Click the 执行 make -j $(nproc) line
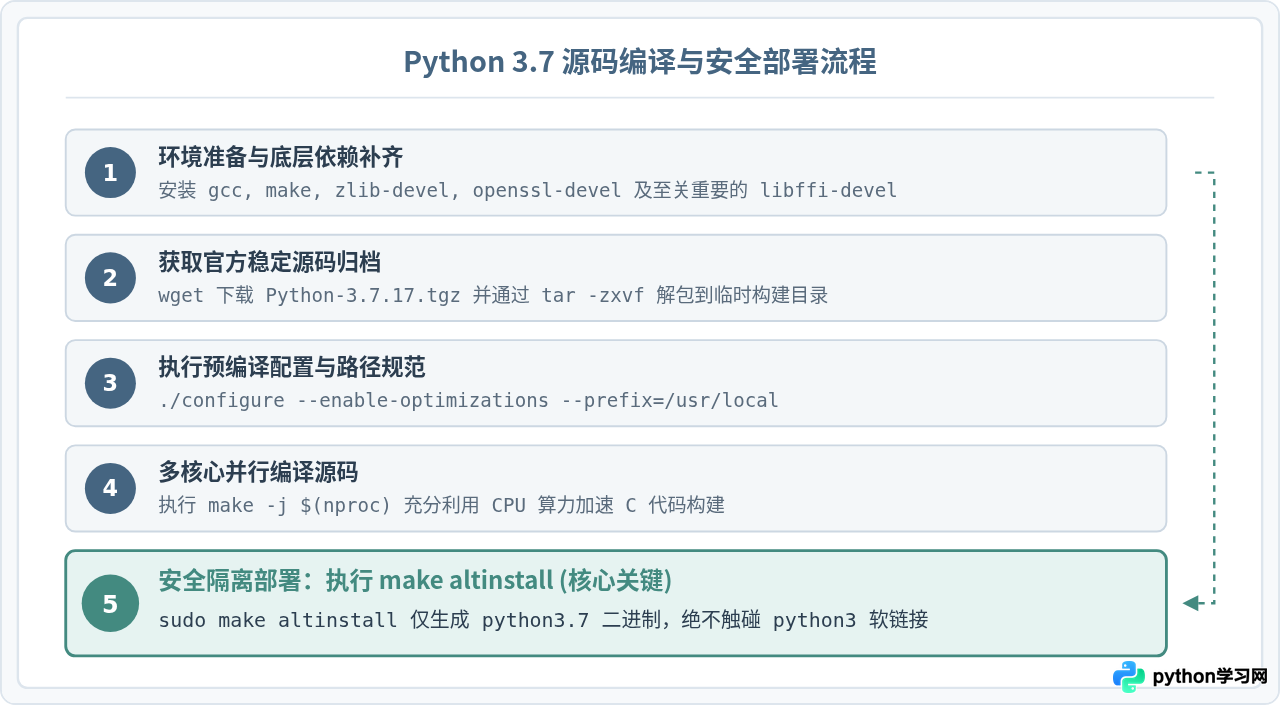Screen dimensions: 1280x706 [x=441, y=505]
